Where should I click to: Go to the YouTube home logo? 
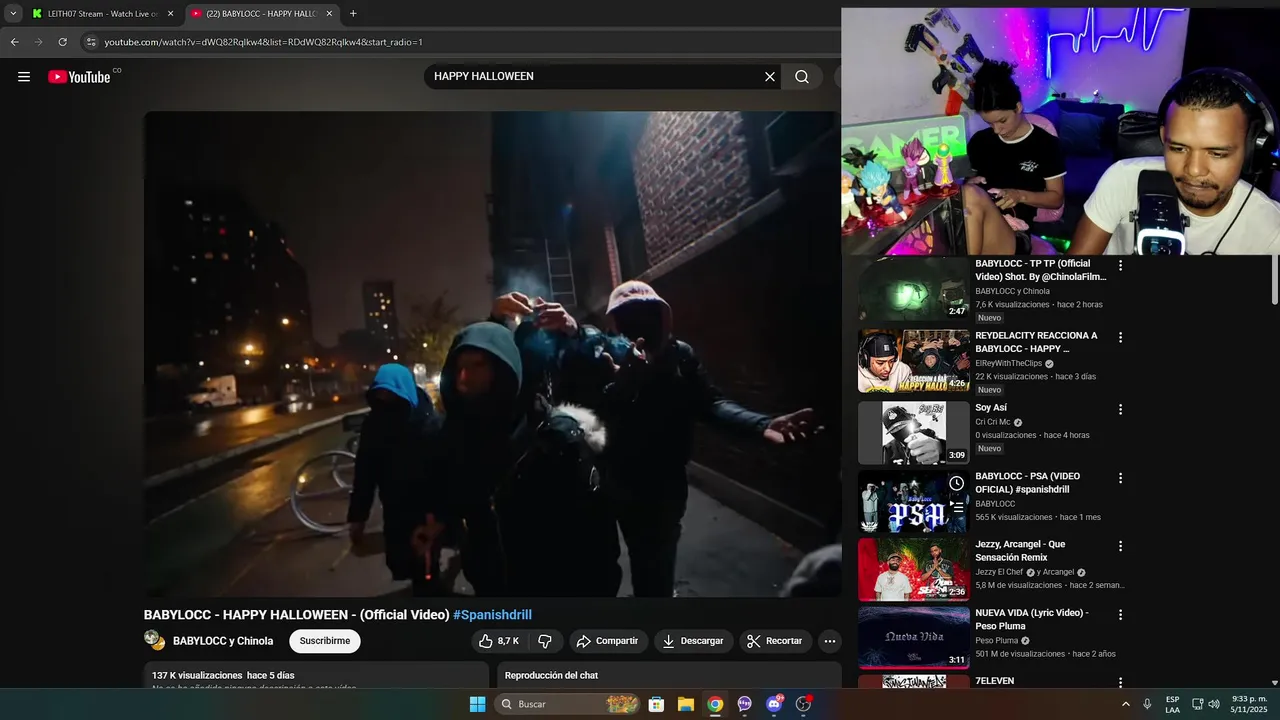[x=79, y=77]
